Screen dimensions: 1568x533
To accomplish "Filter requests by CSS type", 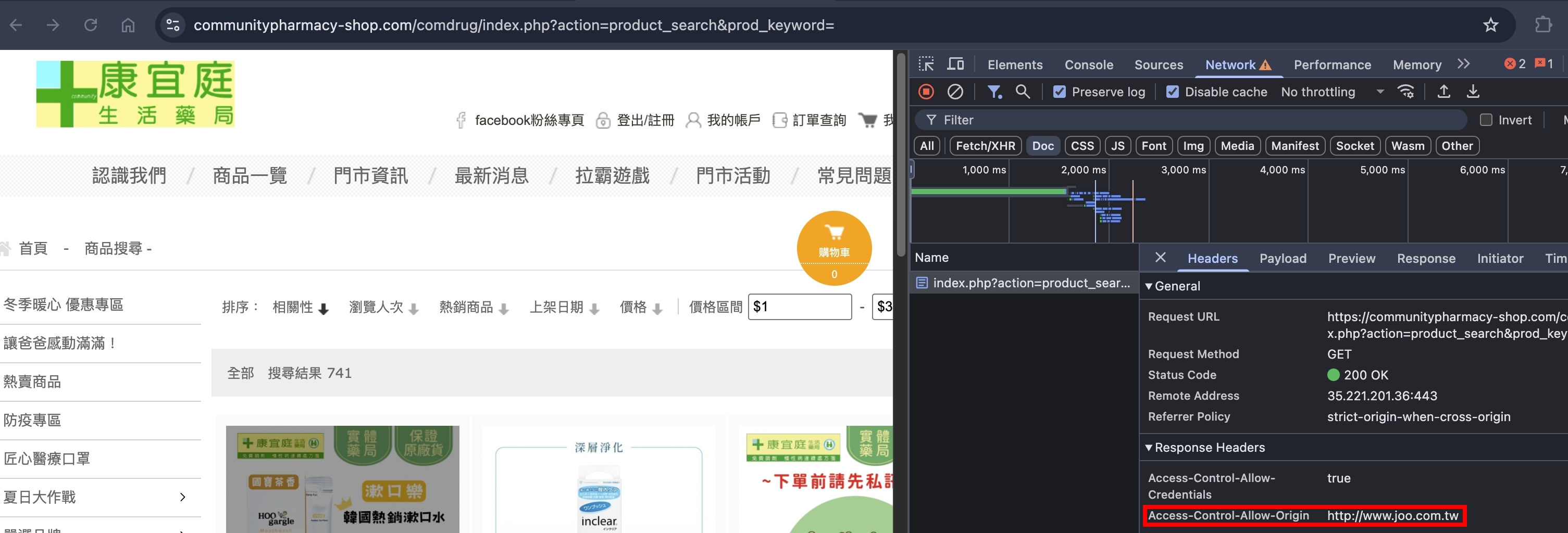I will tap(1082, 146).
